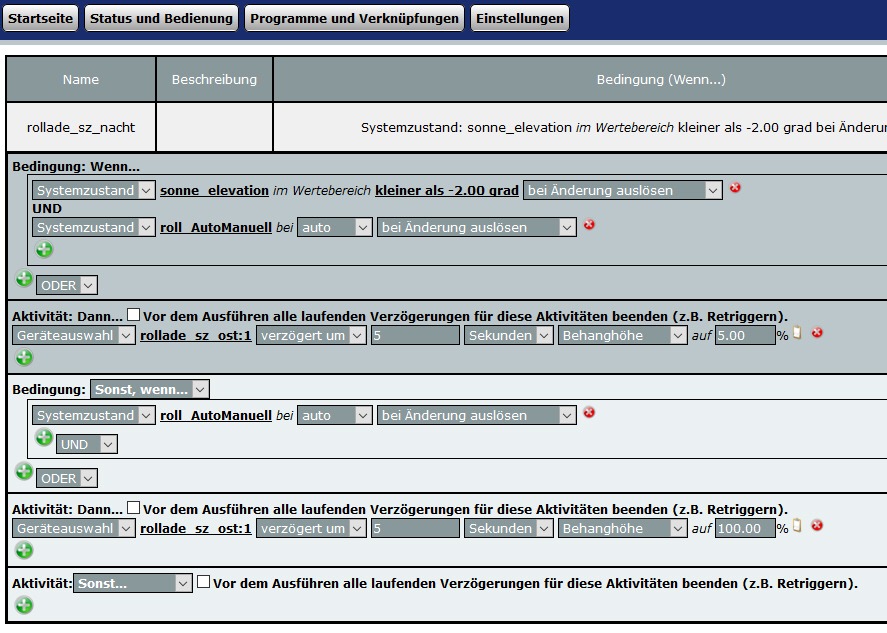Image resolution: width=887 pixels, height=633 pixels.
Task: Open the Sonst, wenn... condition dropdown
Action: [150, 389]
